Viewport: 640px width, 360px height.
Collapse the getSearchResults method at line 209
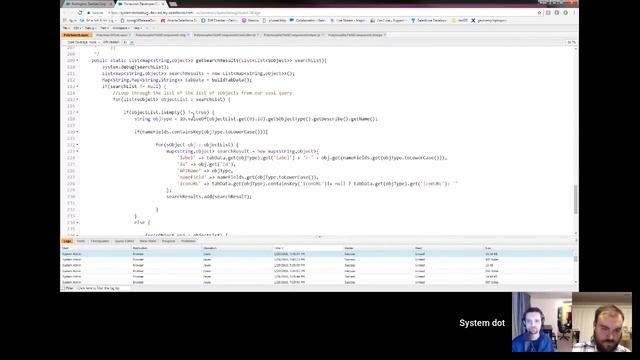(x=78, y=60)
